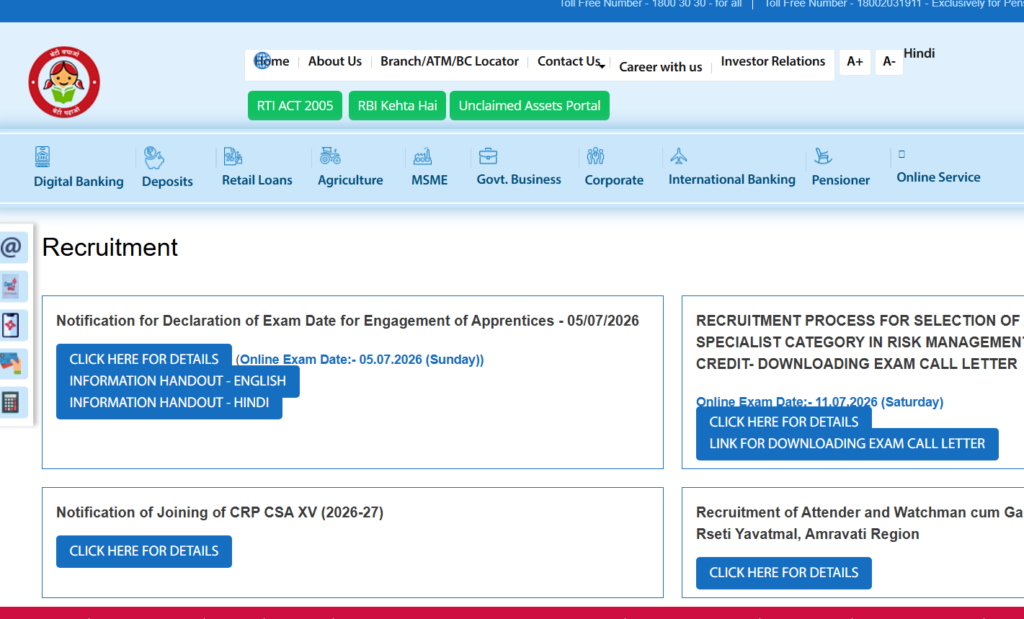This screenshot has height=619, width=1024.
Task: Expand the Contact Us dropdown
Action: coord(571,61)
